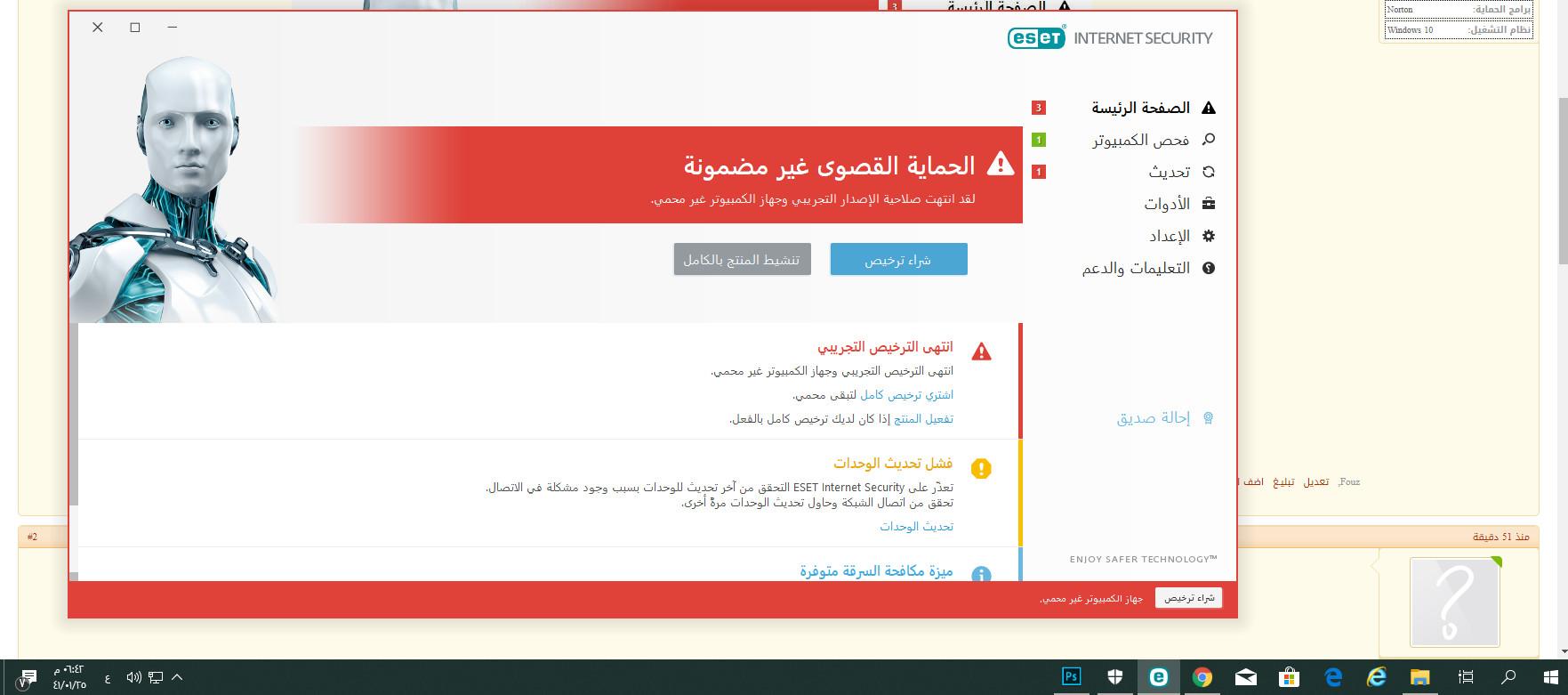Click the volume speaker tray icon
The width and height of the screenshot is (1568, 695).
tap(134, 678)
